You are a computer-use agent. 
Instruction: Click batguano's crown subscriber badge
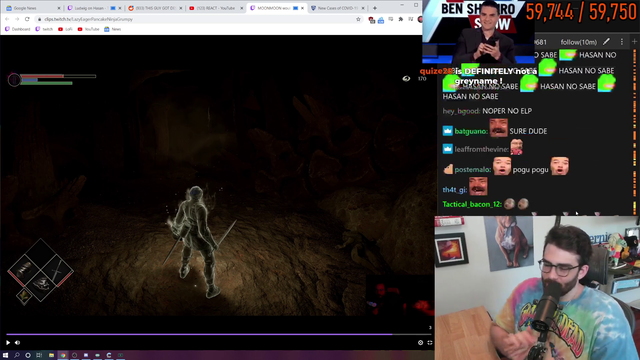(x=448, y=131)
